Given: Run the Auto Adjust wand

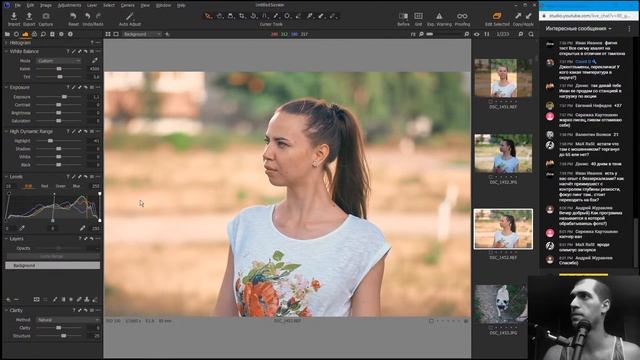Looking at the screenshot, I should tap(129, 16).
